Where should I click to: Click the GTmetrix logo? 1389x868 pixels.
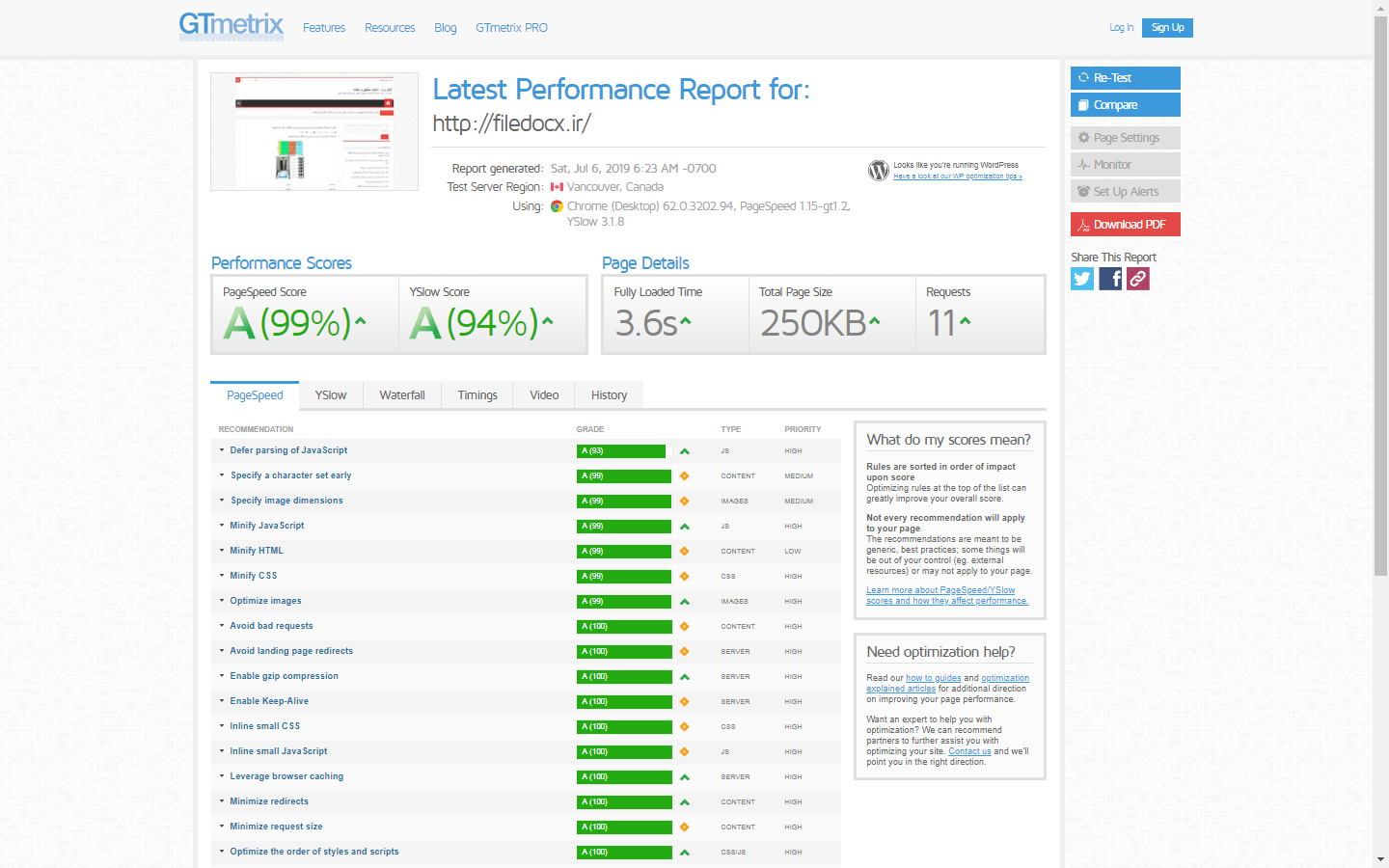tap(231, 26)
